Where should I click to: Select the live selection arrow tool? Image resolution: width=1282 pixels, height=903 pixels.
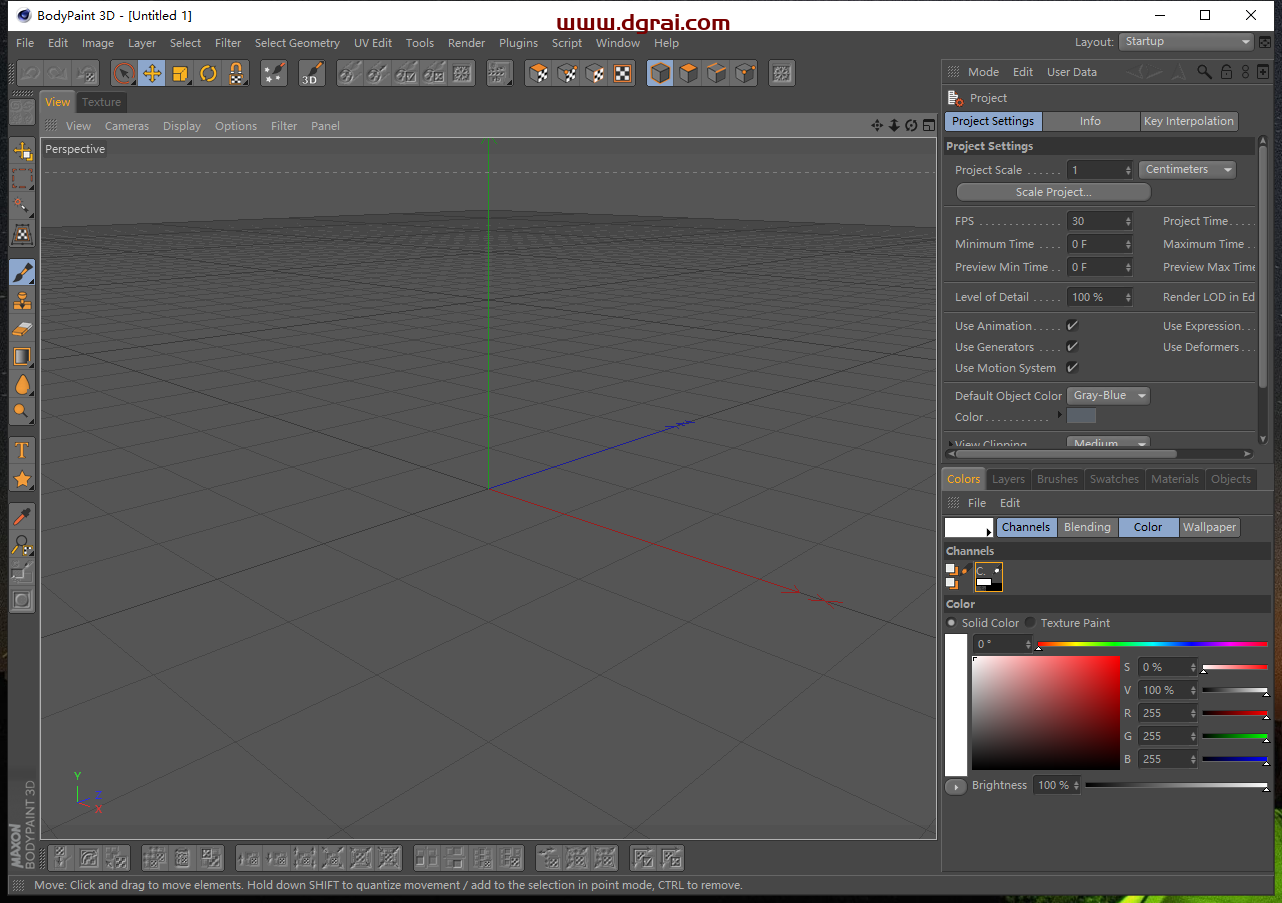click(124, 73)
